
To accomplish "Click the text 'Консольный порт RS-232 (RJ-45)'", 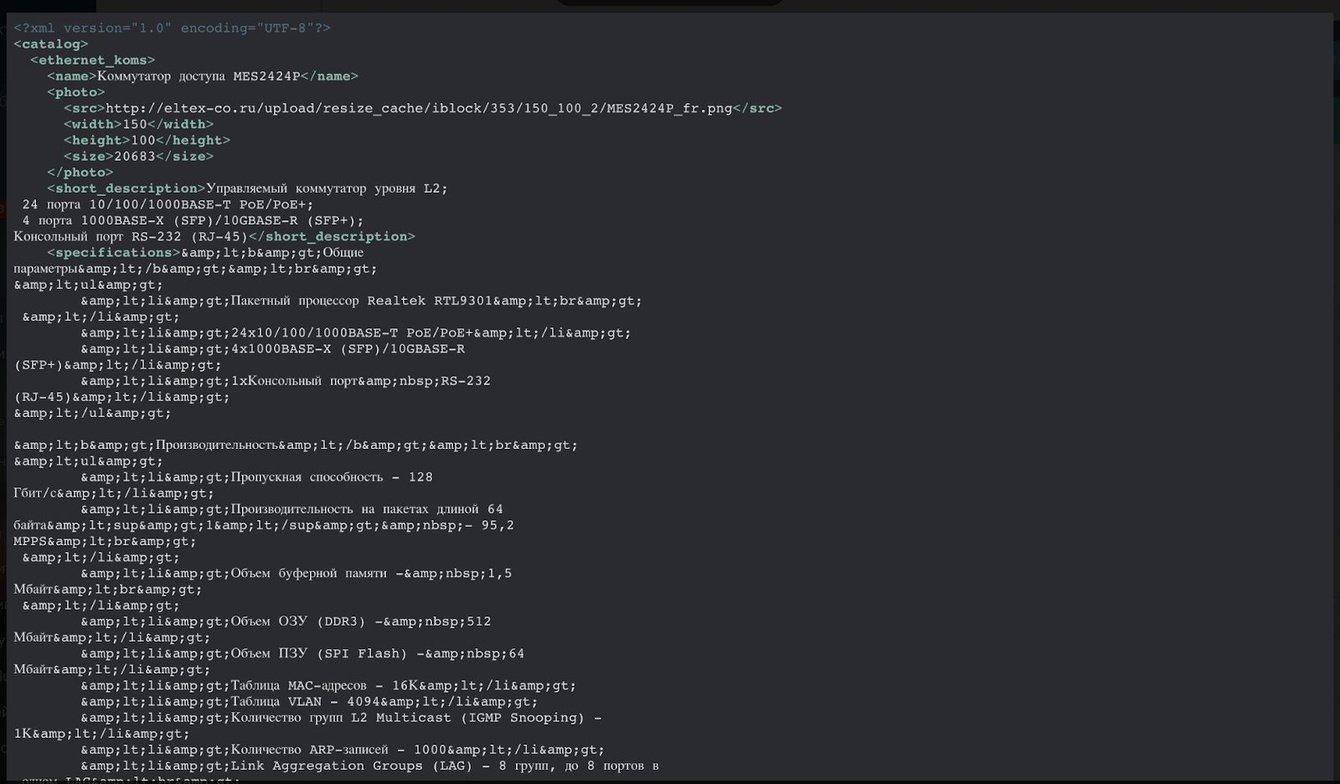I will (131, 236).
